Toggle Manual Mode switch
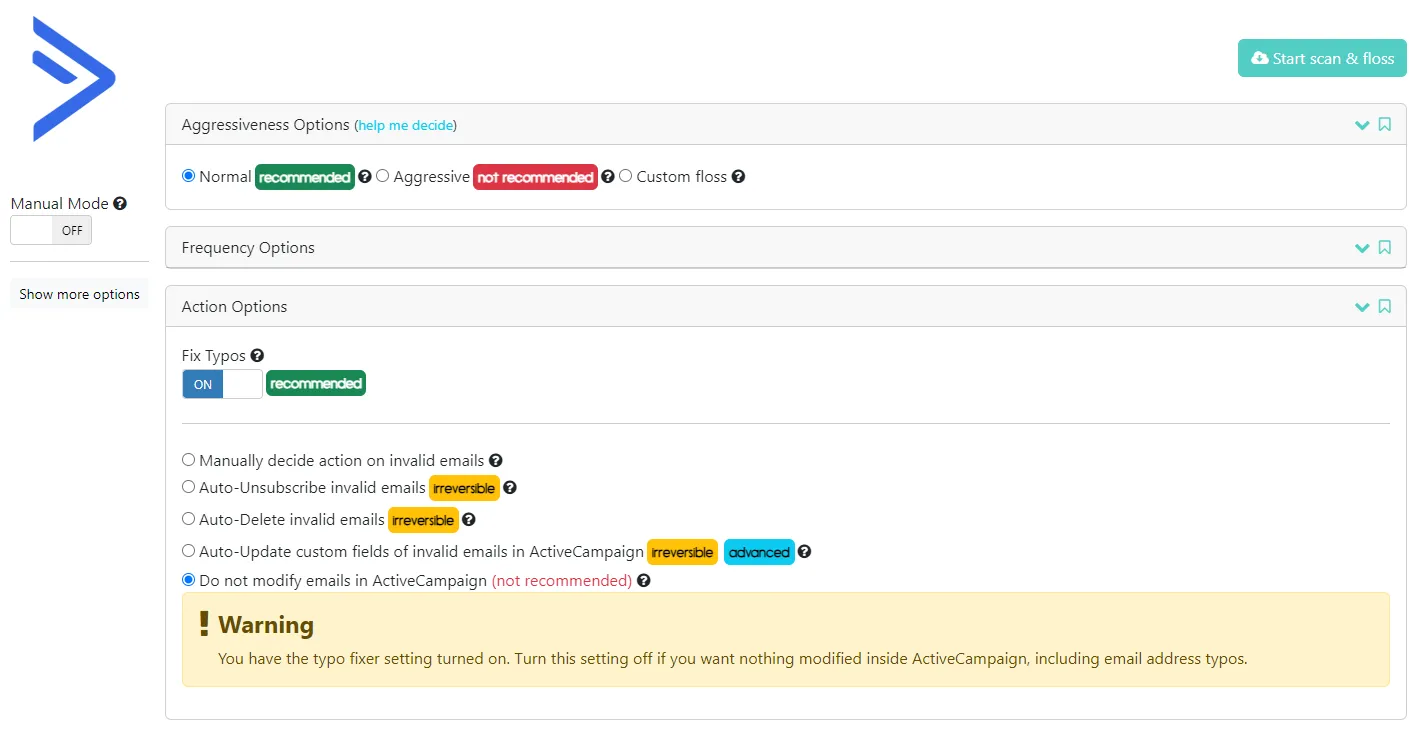This screenshot has height=731, width=1421. (51, 230)
